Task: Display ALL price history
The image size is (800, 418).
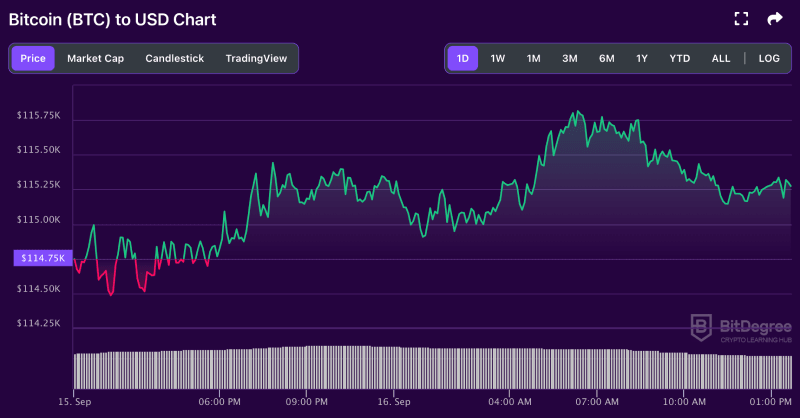Action: [x=721, y=58]
